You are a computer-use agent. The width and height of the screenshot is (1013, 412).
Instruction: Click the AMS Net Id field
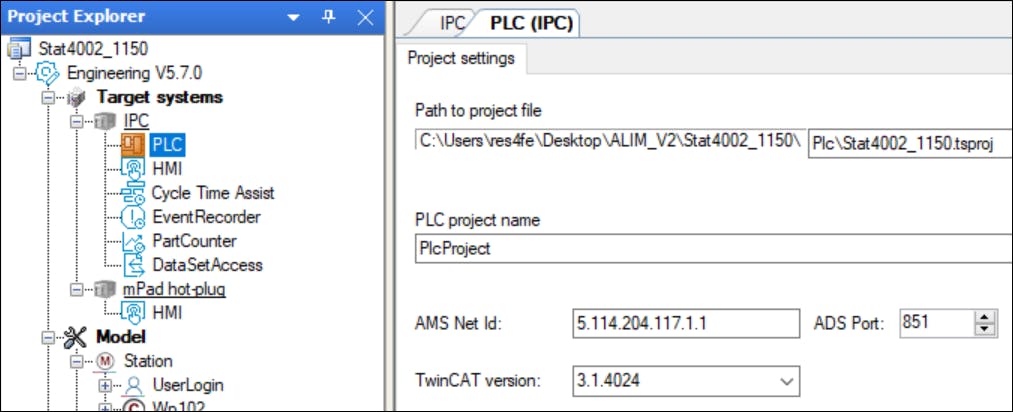685,323
